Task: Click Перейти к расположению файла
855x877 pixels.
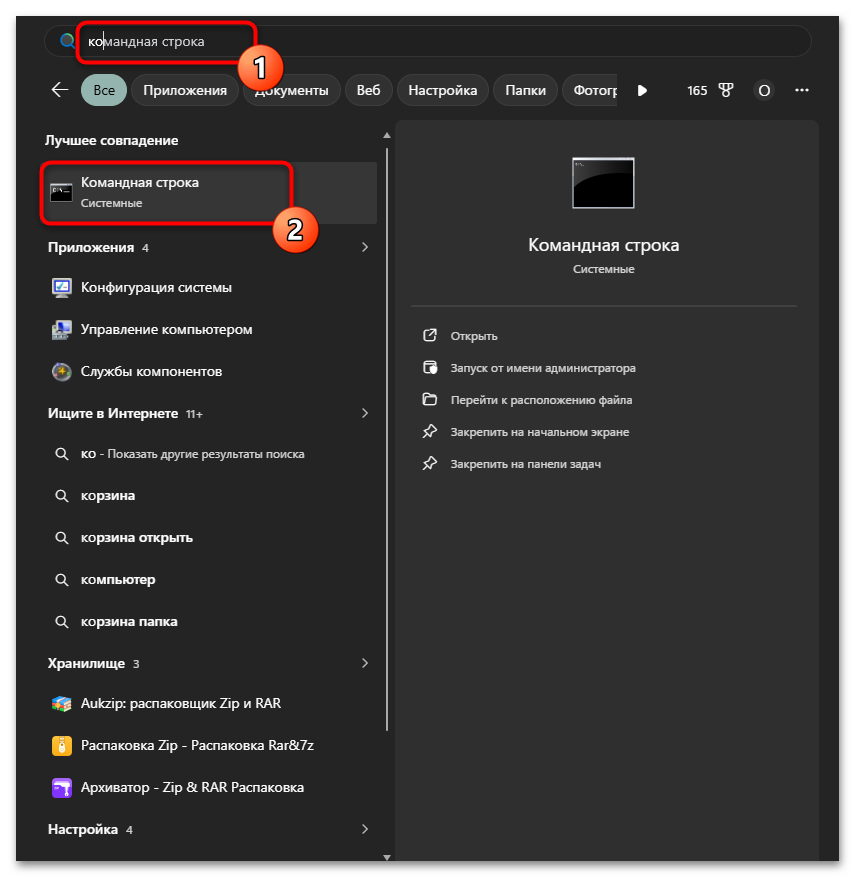Action: point(541,400)
